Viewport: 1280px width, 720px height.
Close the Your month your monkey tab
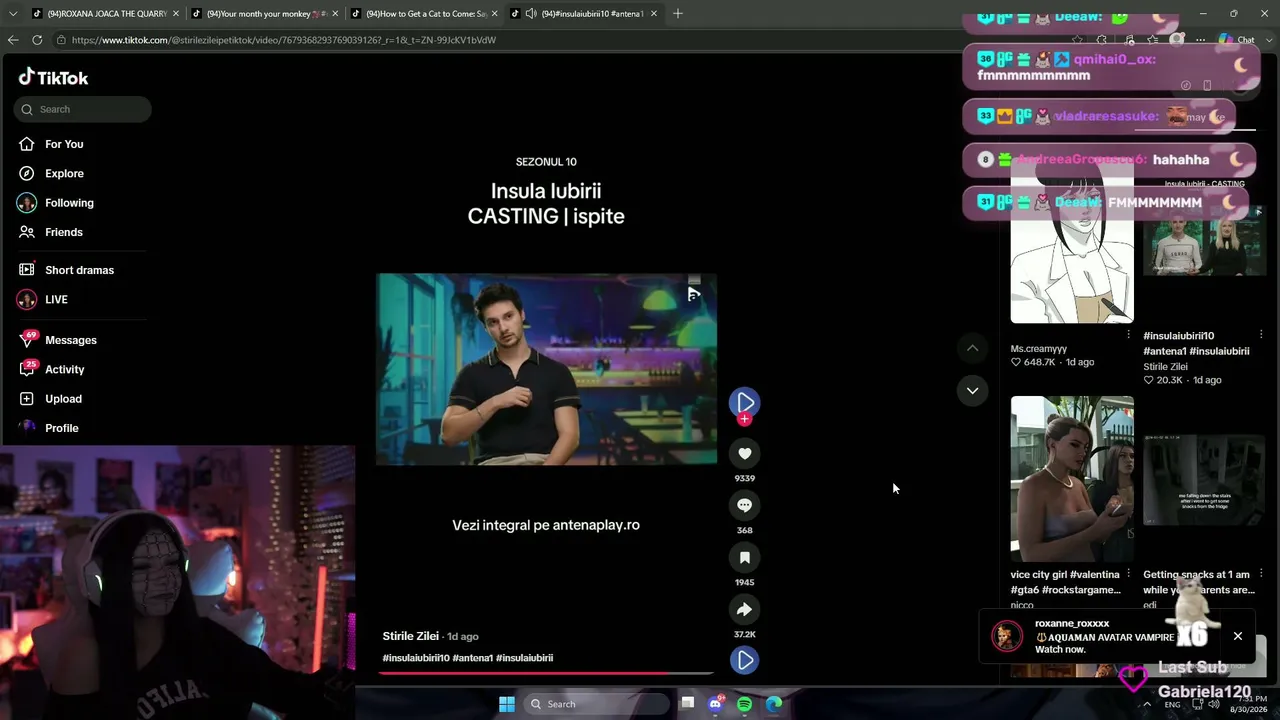335,14
